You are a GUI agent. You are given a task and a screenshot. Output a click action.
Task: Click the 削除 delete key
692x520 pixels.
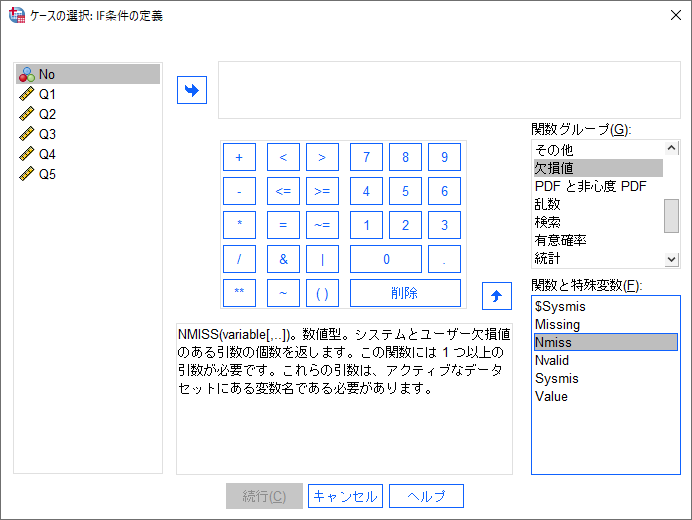tap(405, 293)
